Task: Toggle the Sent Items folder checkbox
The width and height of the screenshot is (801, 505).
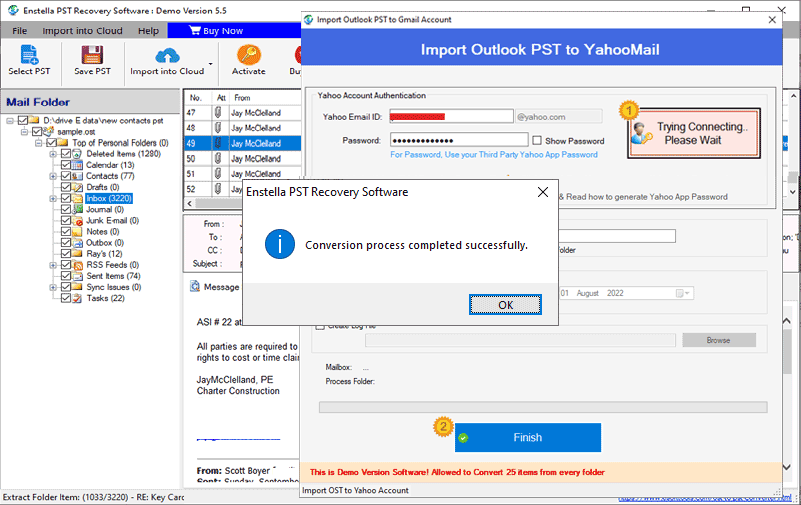Action: [x=66, y=276]
